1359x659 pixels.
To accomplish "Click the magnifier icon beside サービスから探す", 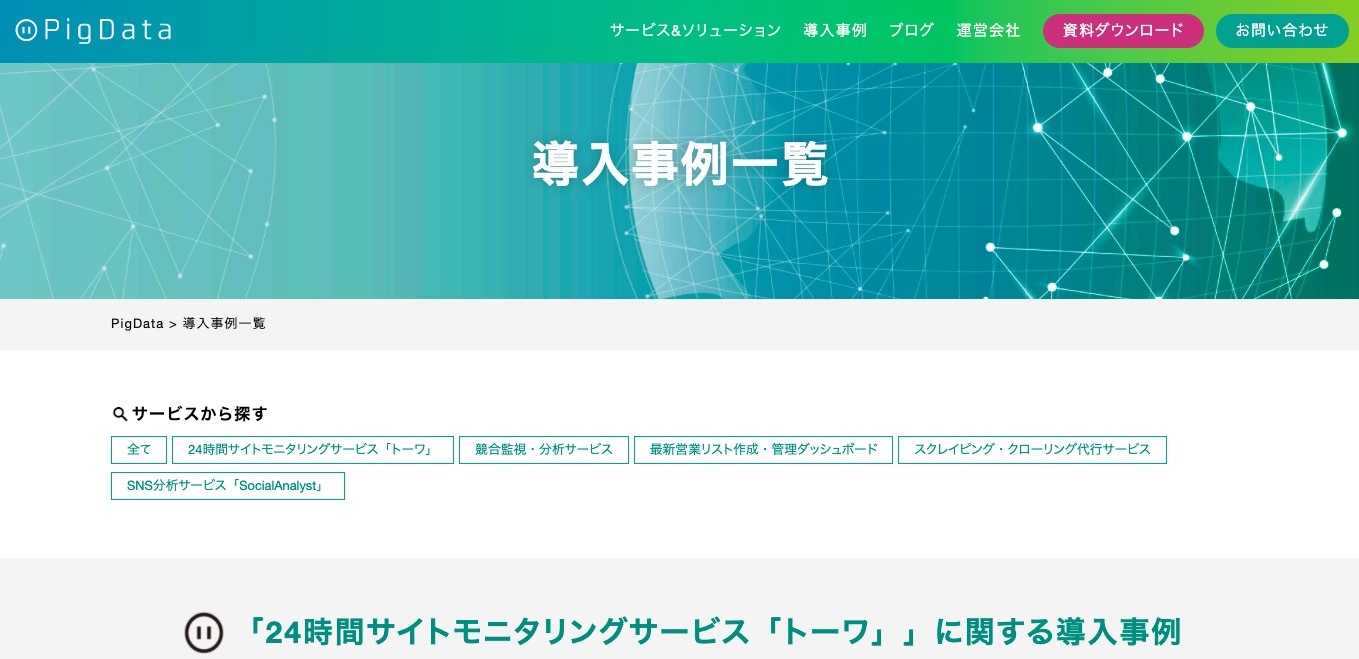I will [119, 414].
